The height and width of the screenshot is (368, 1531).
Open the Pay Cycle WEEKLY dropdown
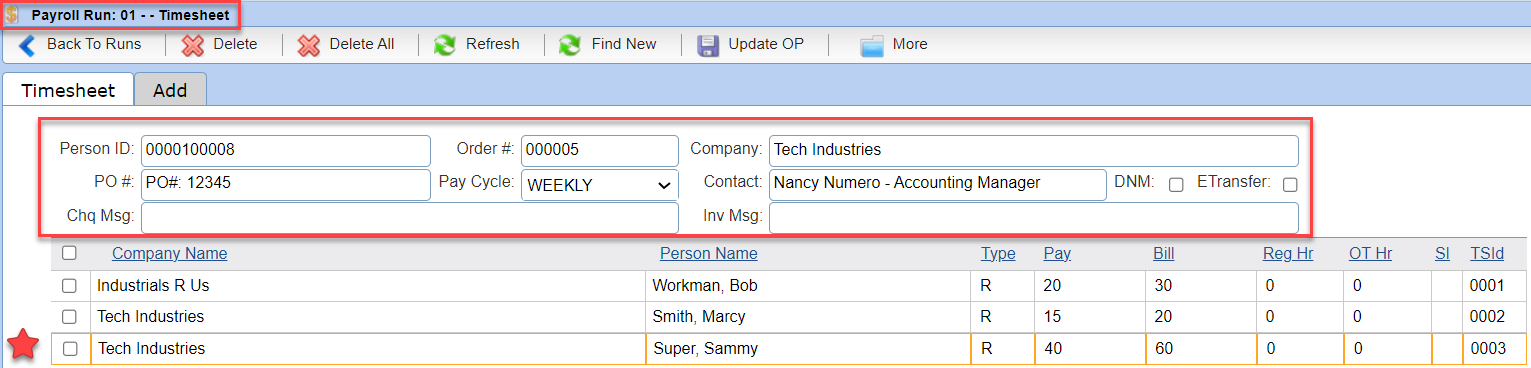coord(600,185)
